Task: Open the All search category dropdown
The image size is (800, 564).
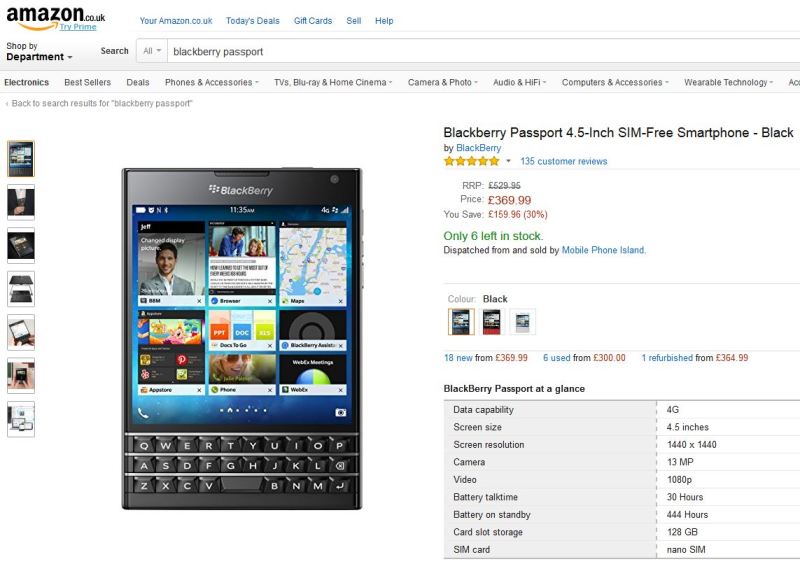Action: tap(152, 51)
